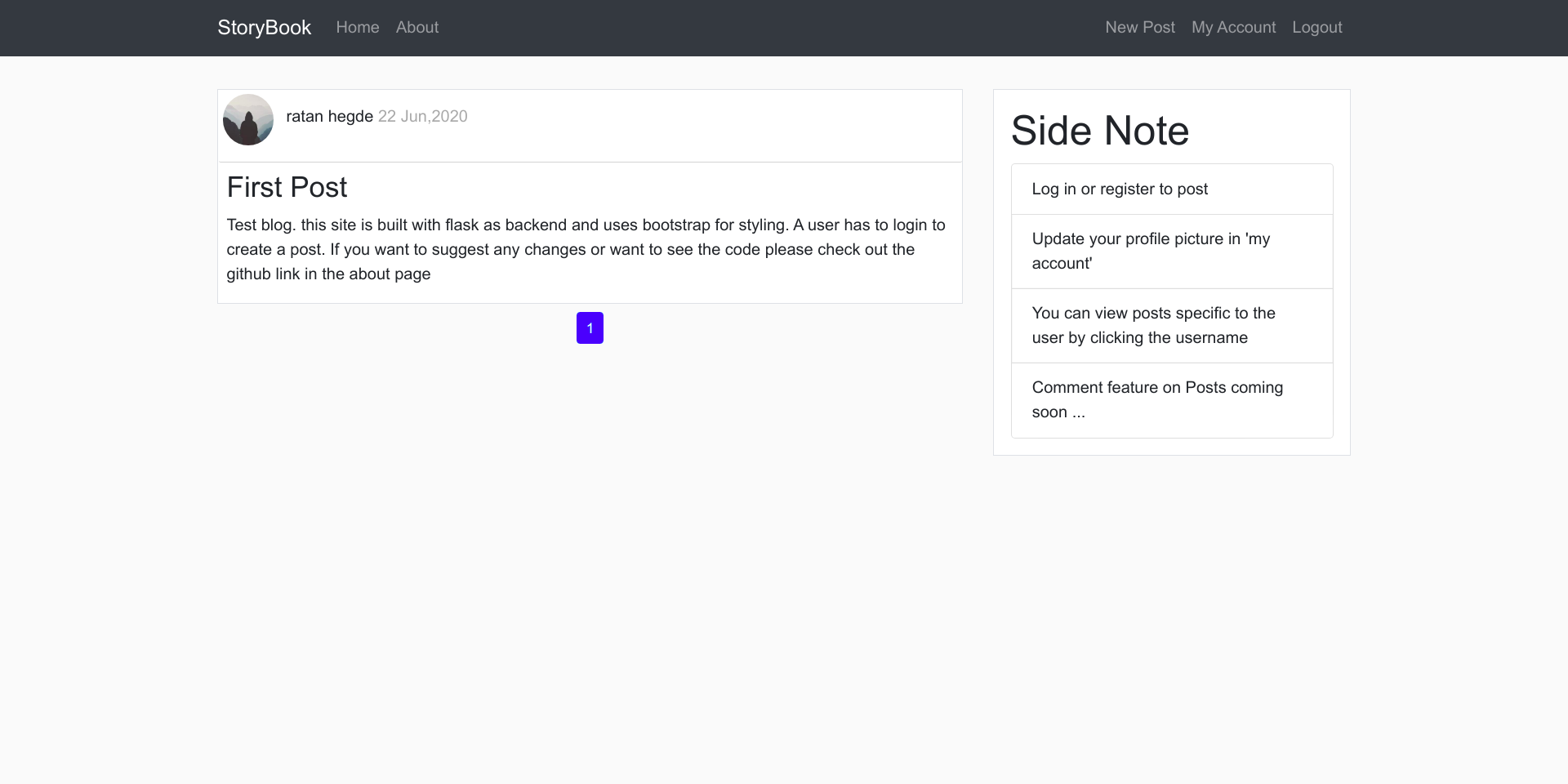Select the First Post body text
Screen dimensions: 1568x784
tap(586, 249)
